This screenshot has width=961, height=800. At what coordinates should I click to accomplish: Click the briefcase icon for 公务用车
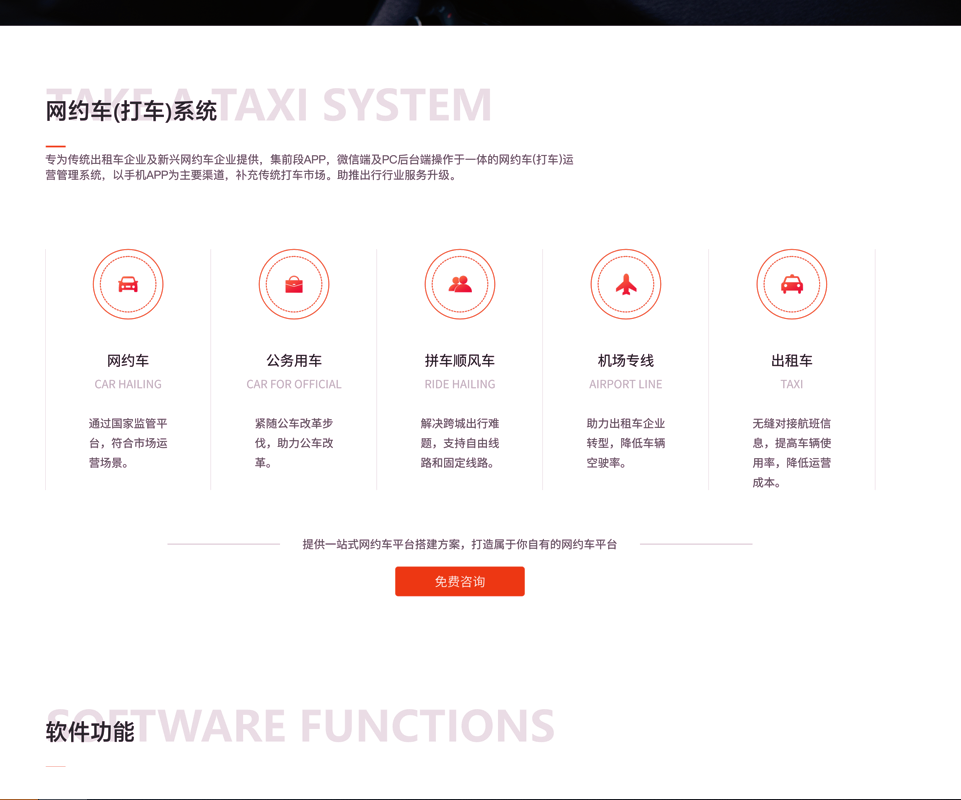(294, 285)
